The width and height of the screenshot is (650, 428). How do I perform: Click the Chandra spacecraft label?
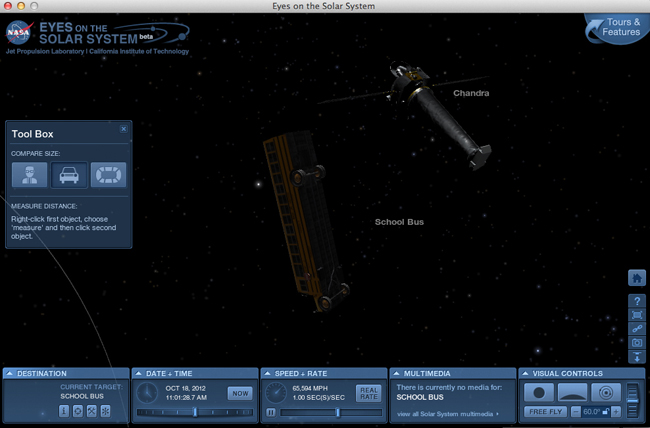[x=471, y=93]
